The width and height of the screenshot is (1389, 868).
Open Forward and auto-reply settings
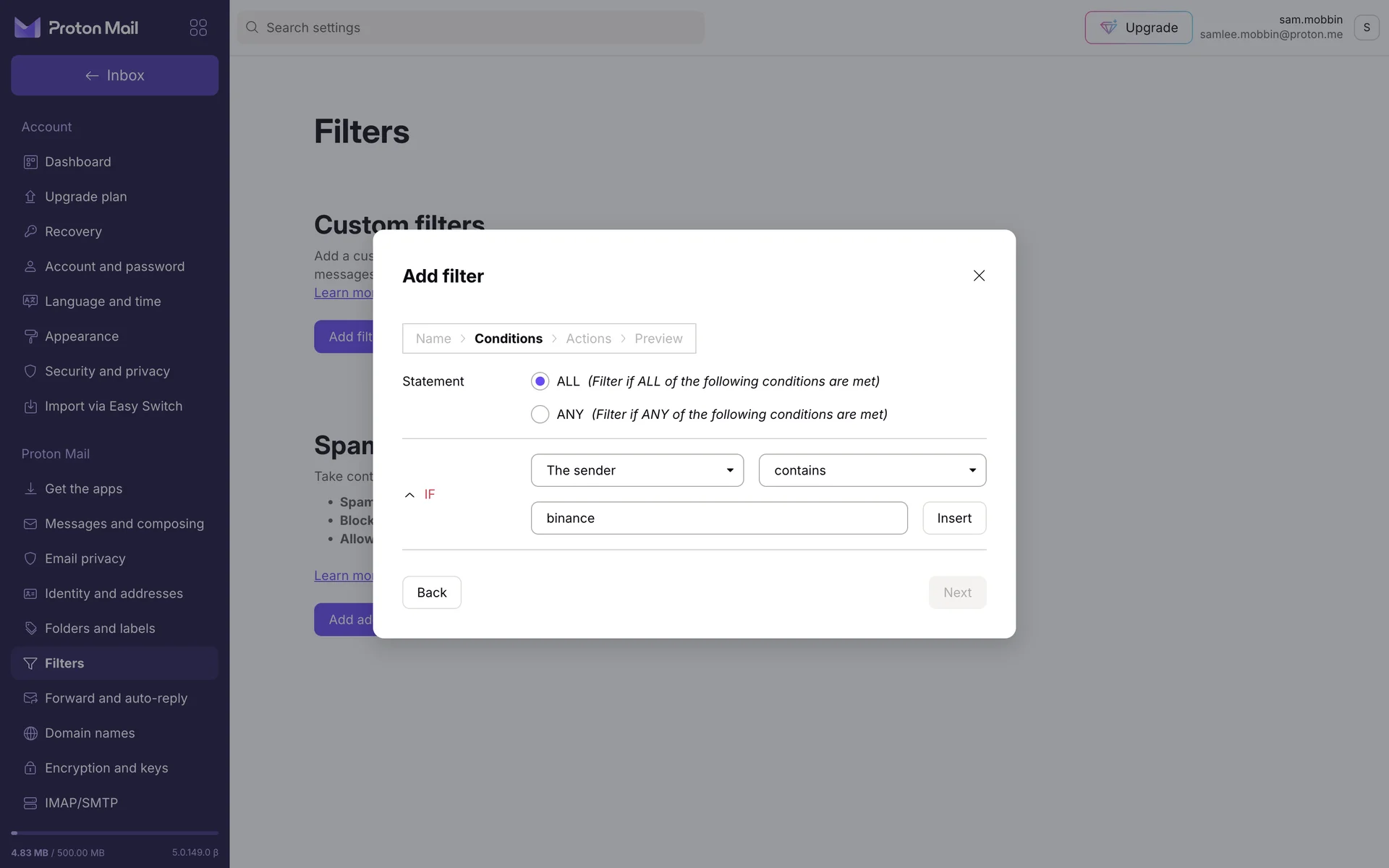(116, 698)
